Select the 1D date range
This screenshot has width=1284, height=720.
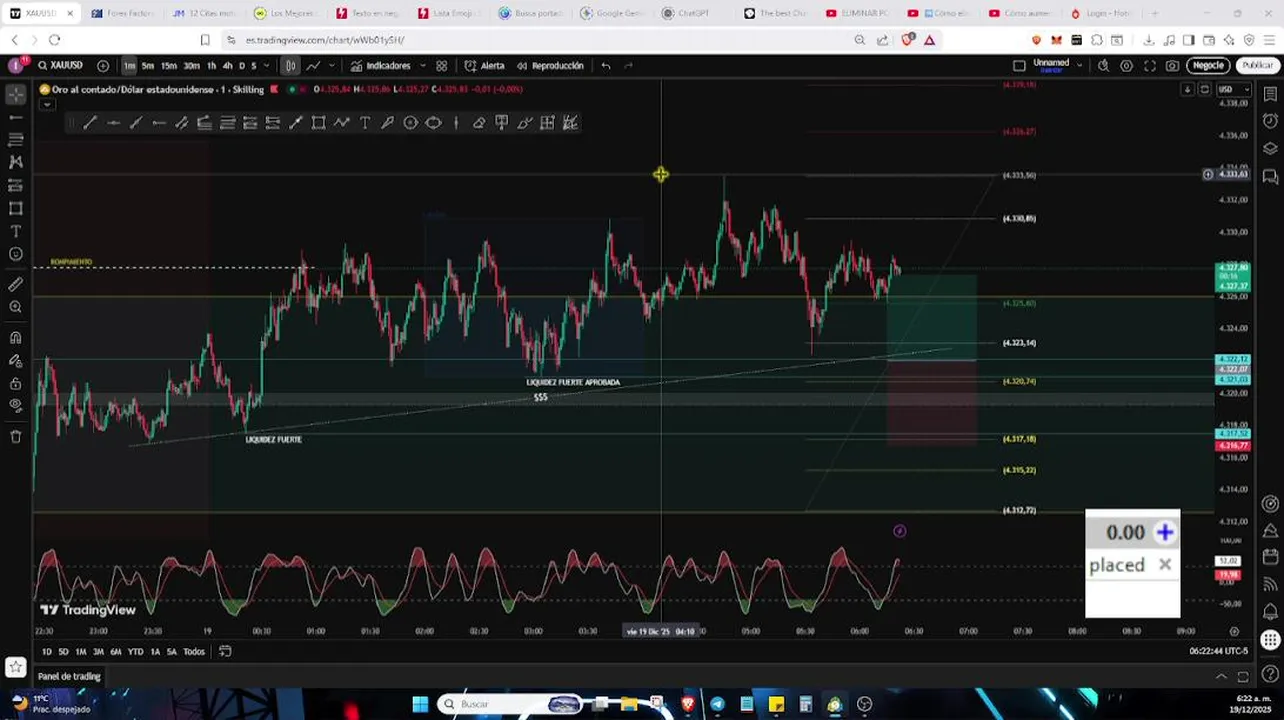tap(47, 652)
